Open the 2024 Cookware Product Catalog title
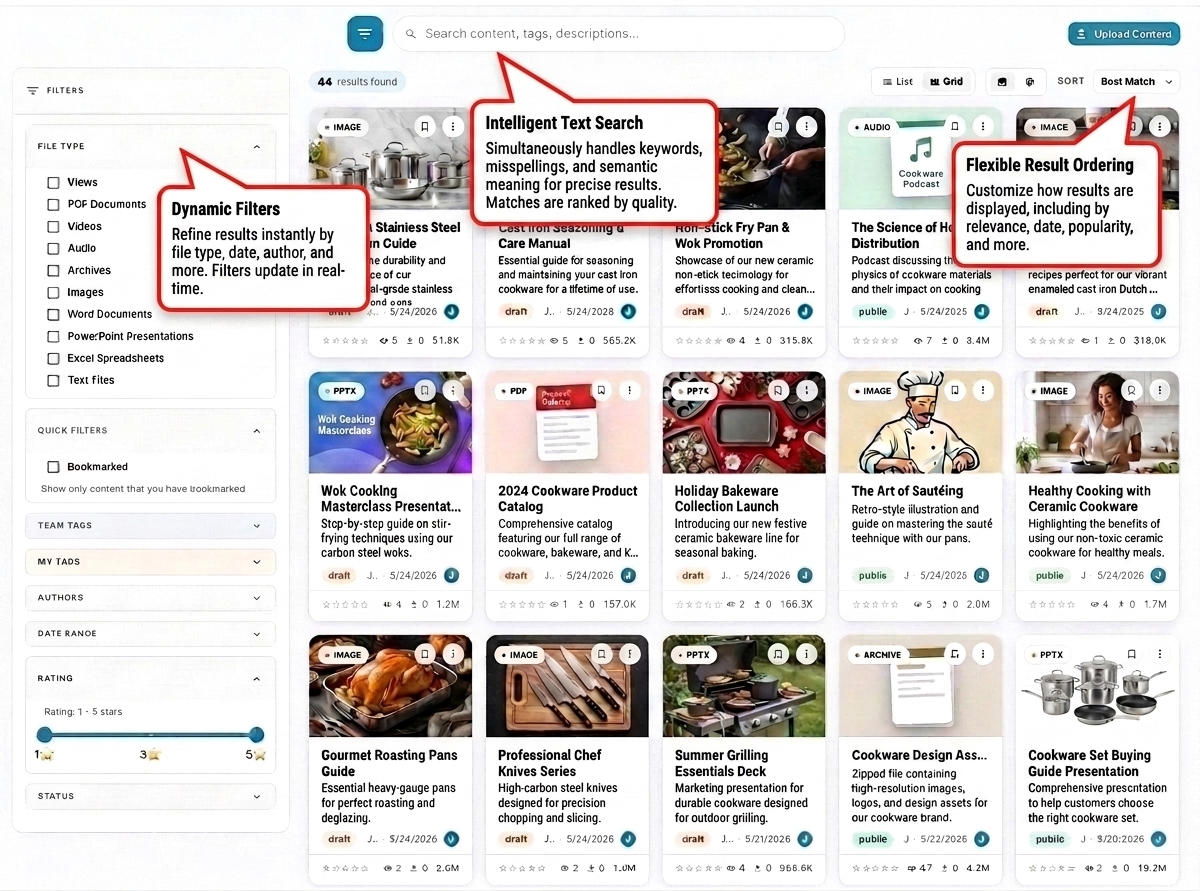The width and height of the screenshot is (1200, 891). tap(567, 499)
